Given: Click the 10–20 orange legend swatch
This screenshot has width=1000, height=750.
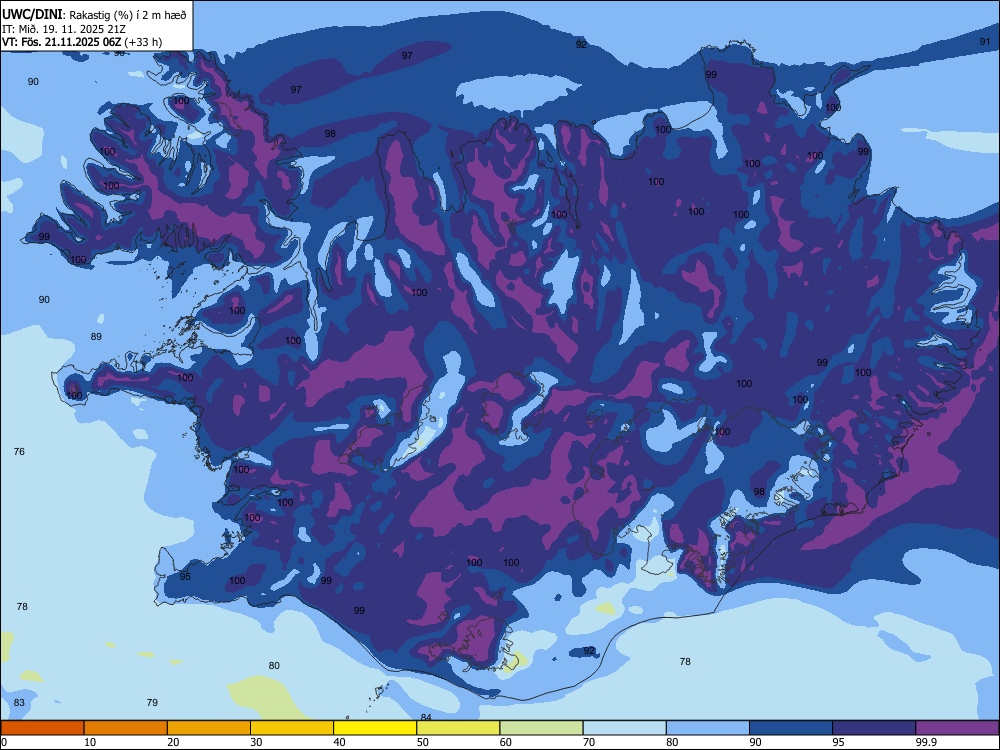Looking at the screenshot, I should [x=126, y=728].
